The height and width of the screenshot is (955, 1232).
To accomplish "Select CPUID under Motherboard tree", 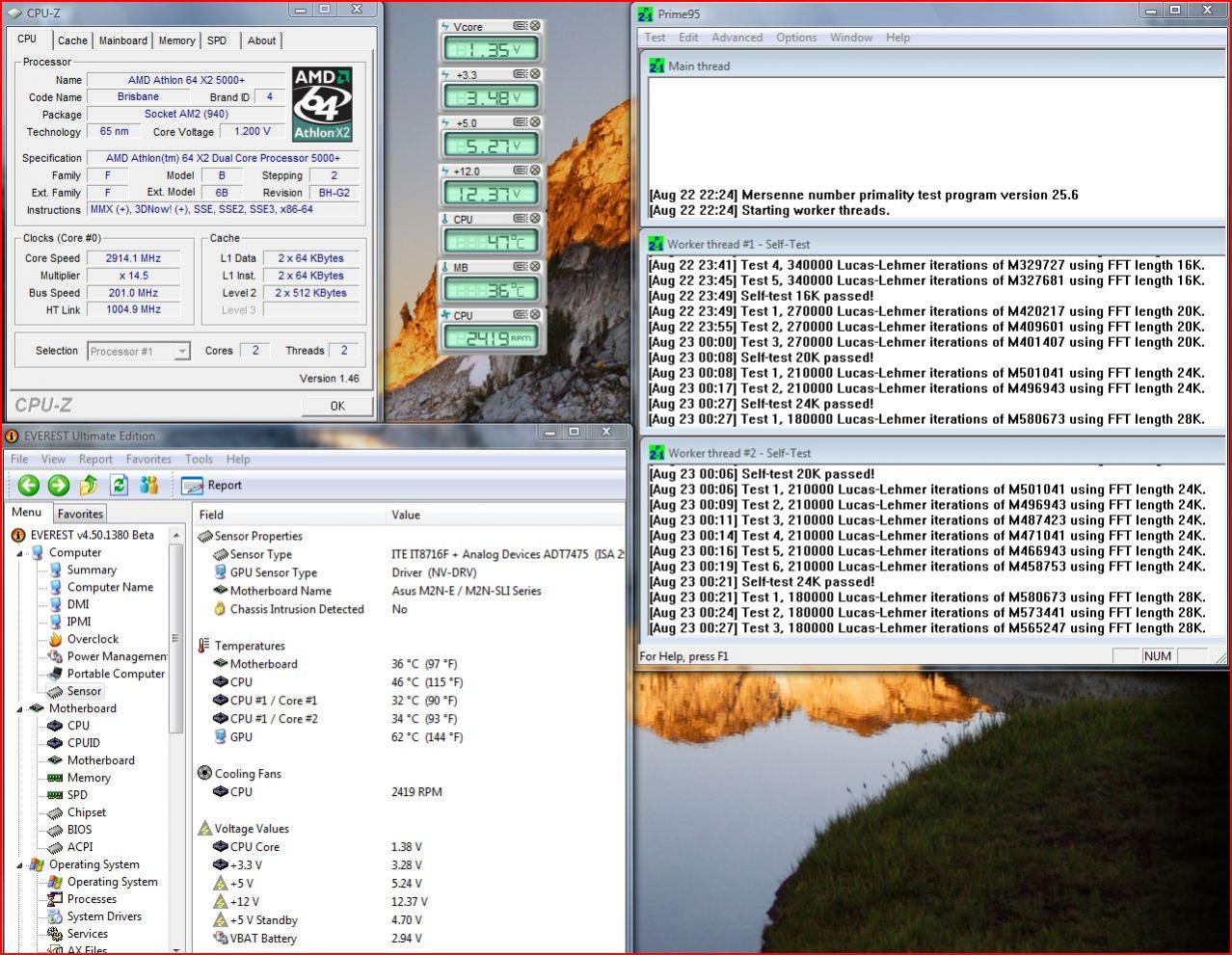I will click(83, 743).
